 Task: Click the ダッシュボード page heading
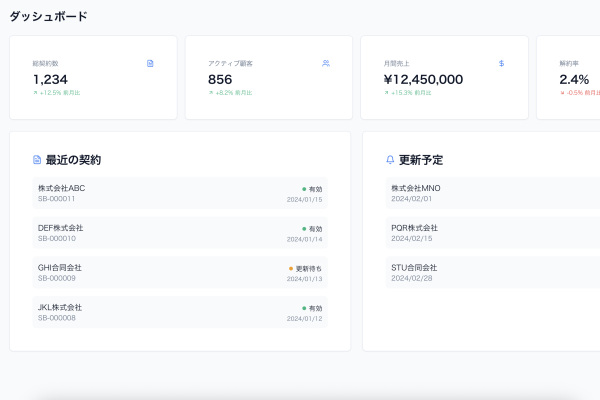click(x=48, y=16)
